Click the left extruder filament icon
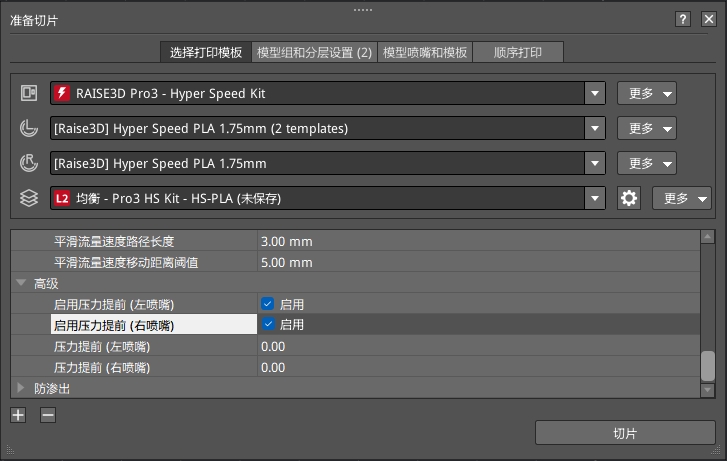This screenshot has height=461, width=727. pos(29,128)
